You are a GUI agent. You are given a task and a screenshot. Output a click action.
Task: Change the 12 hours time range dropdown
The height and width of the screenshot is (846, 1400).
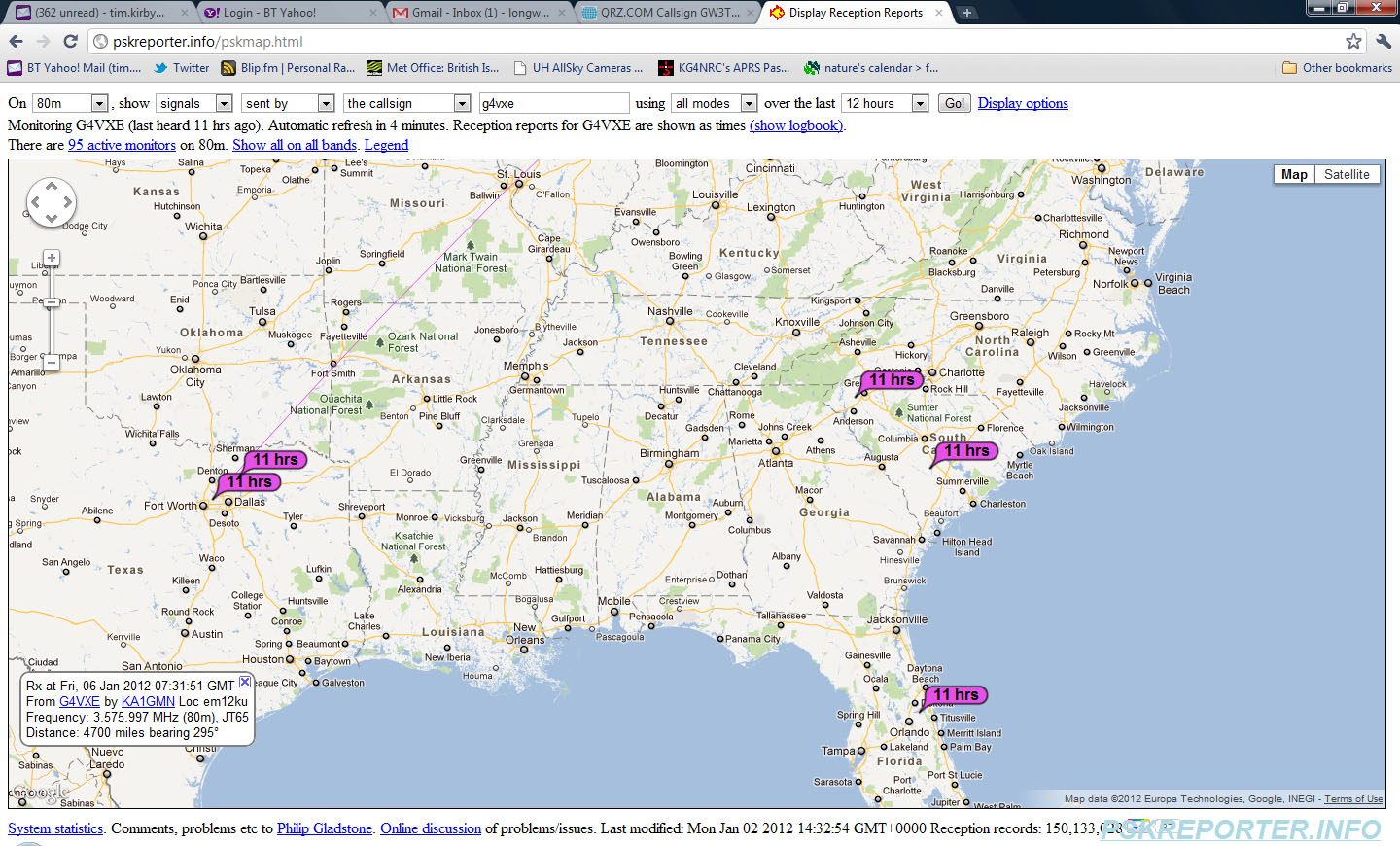pos(884,102)
